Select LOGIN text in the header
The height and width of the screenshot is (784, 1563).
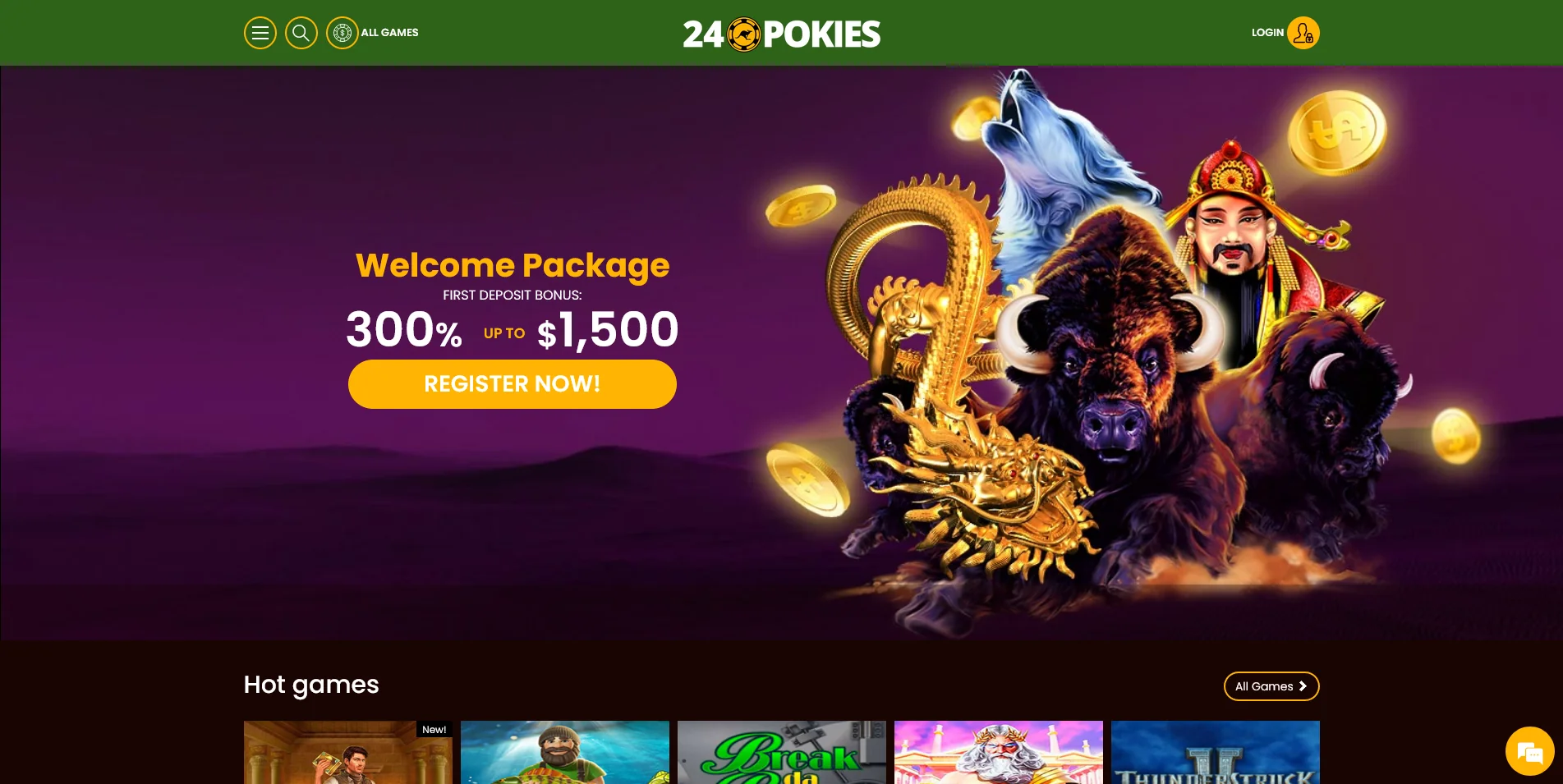pos(1267,33)
